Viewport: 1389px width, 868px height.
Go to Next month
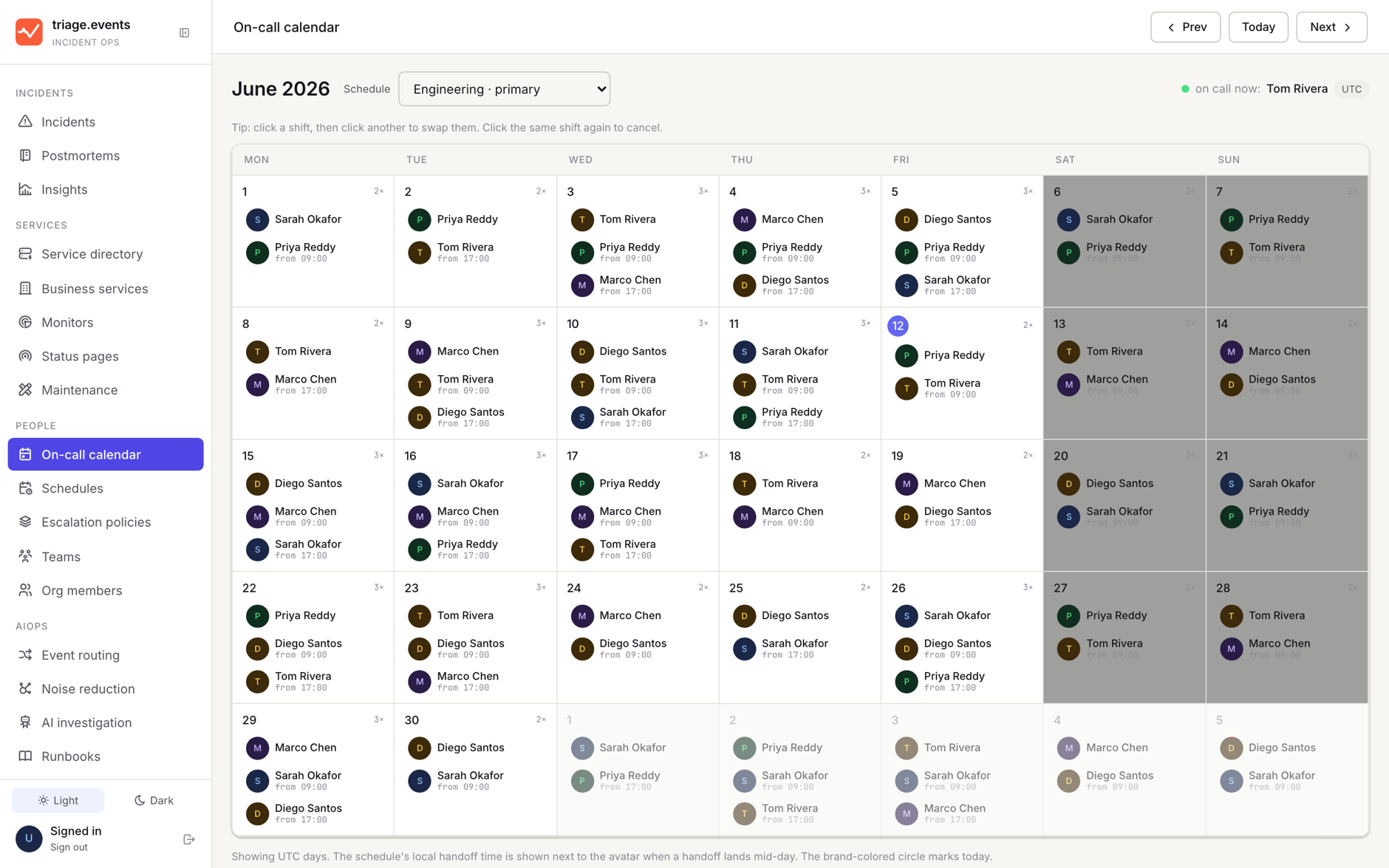(x=1331, y=27)
